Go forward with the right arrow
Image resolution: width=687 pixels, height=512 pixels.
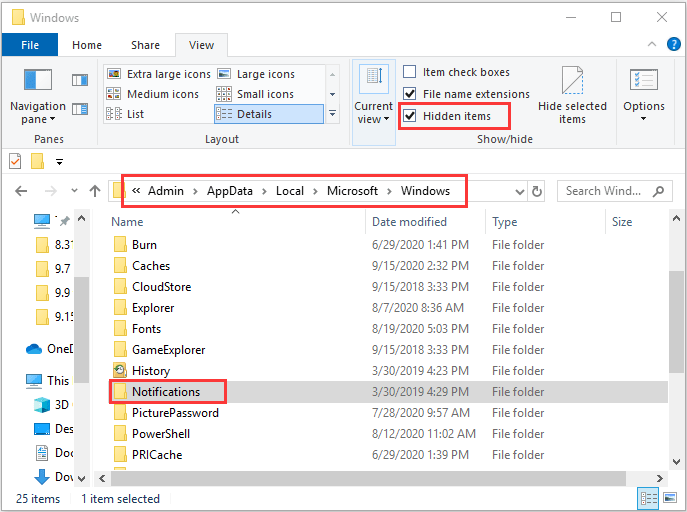click(51, 191)
